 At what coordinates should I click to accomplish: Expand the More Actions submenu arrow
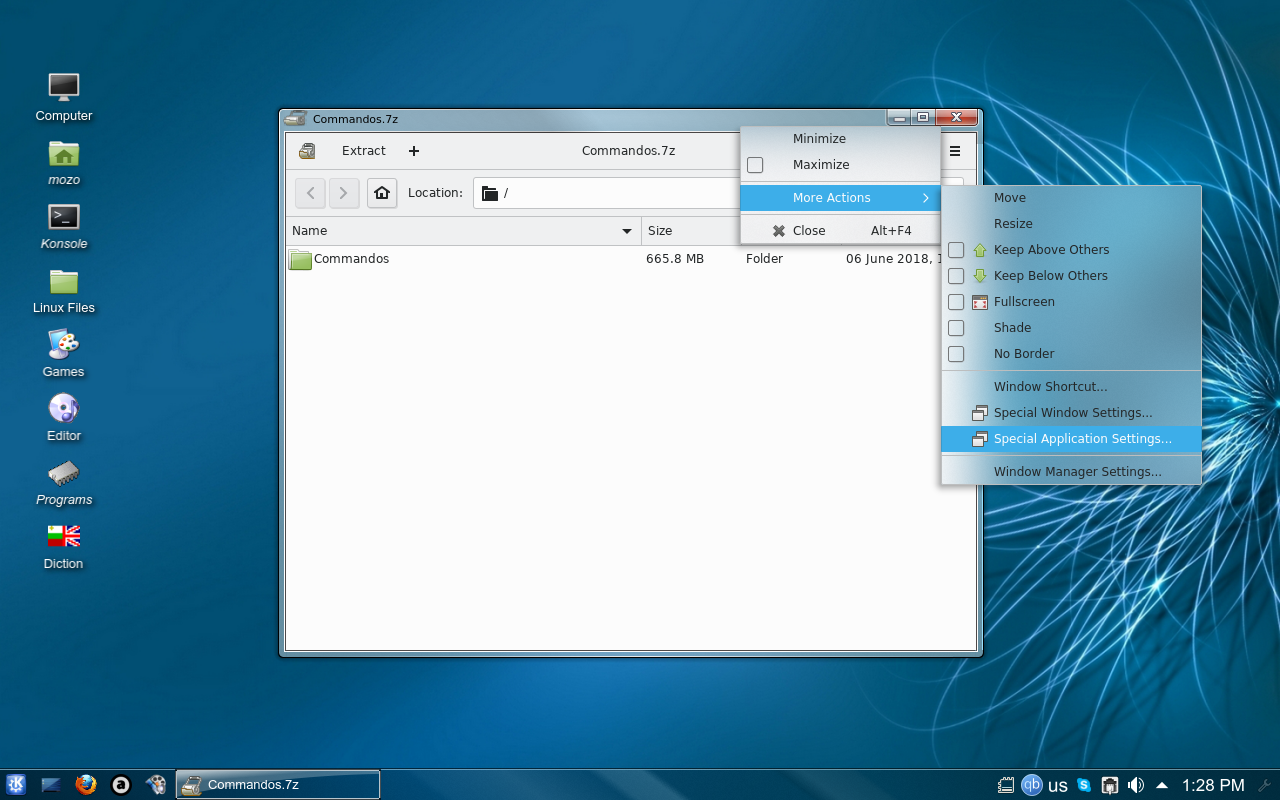point(926,198)
